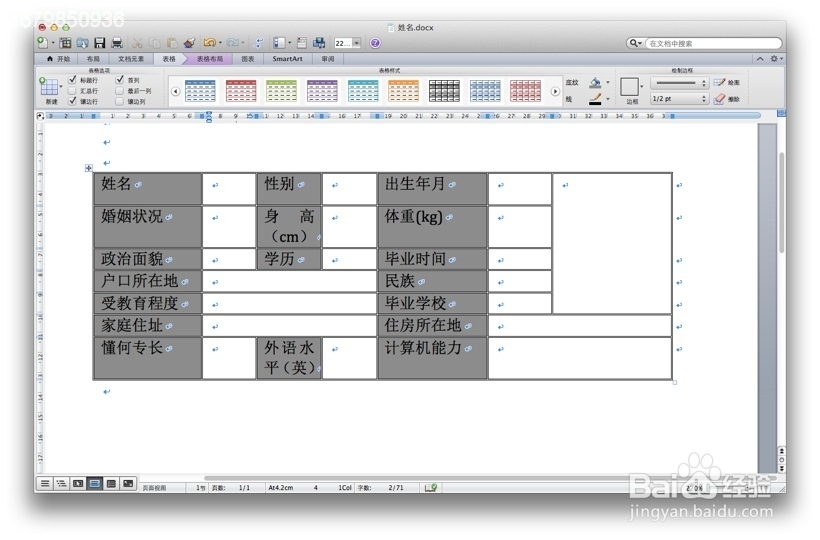The image size is (820, 540).
Task: Toggle show paragraph marks icon
Action: [x=258, y=43]
